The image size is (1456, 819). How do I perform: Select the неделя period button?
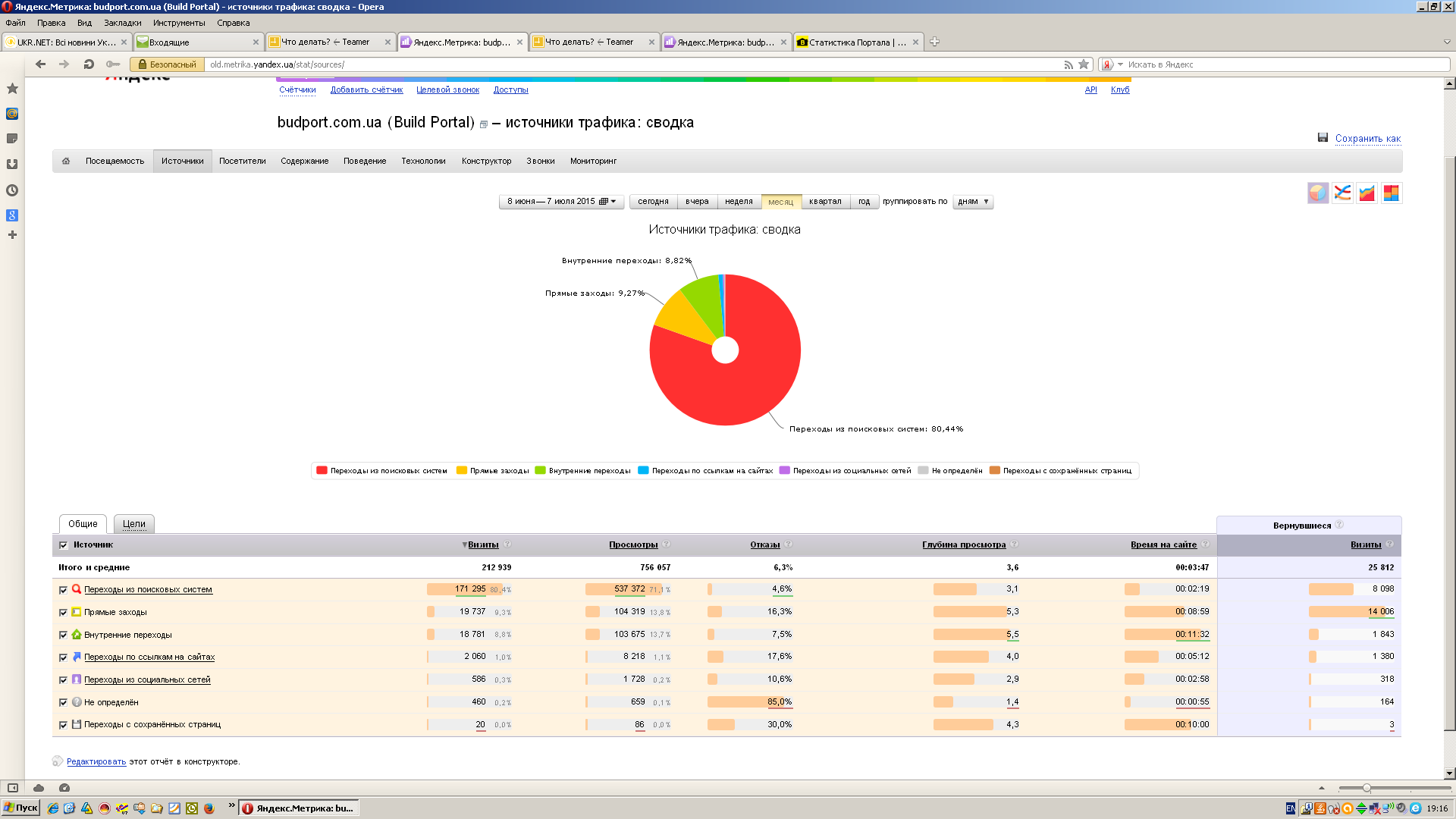click(739, 202)
